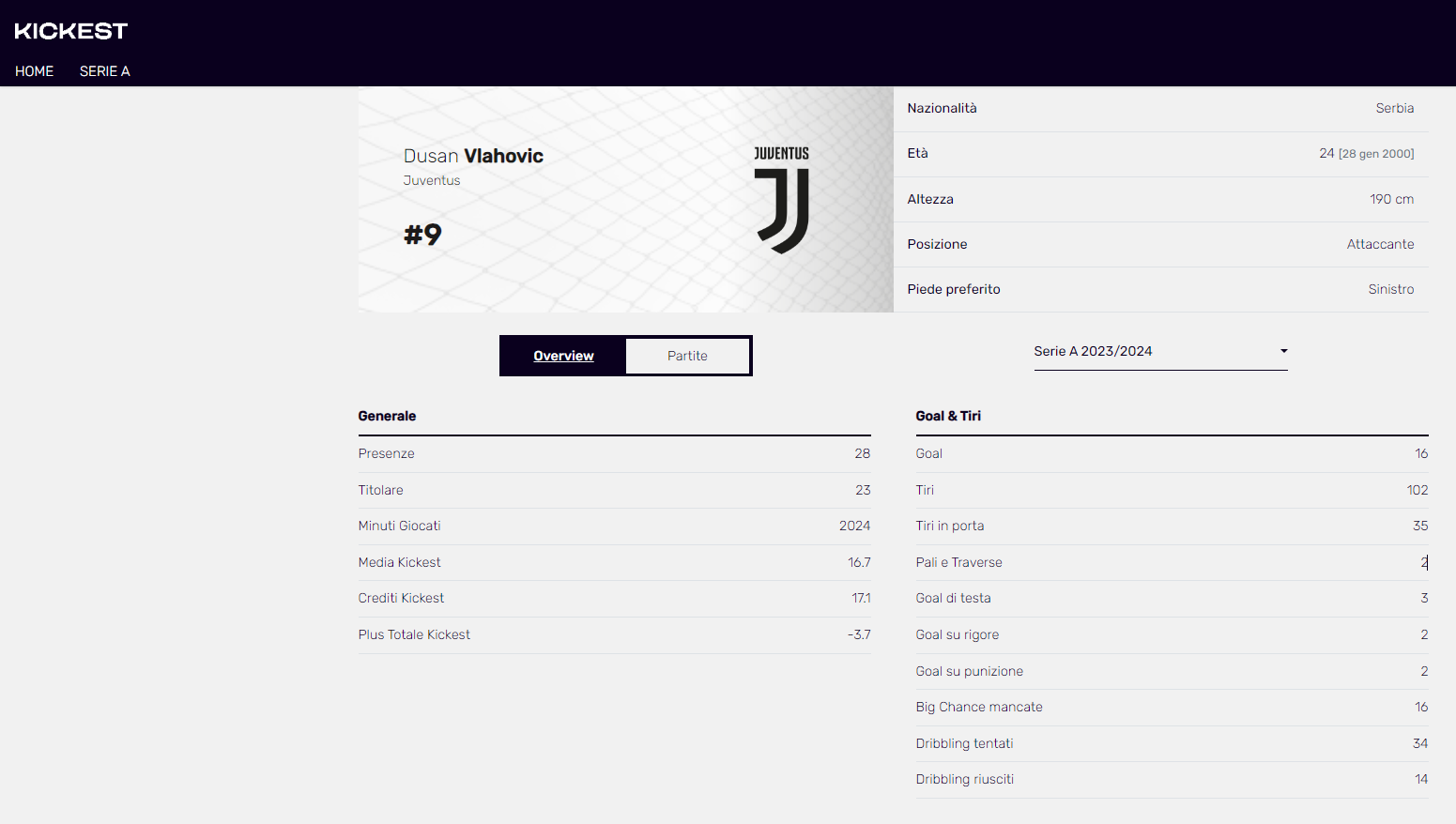Click the Altezza label
The image size is (1456, 824).
[930, 199]
